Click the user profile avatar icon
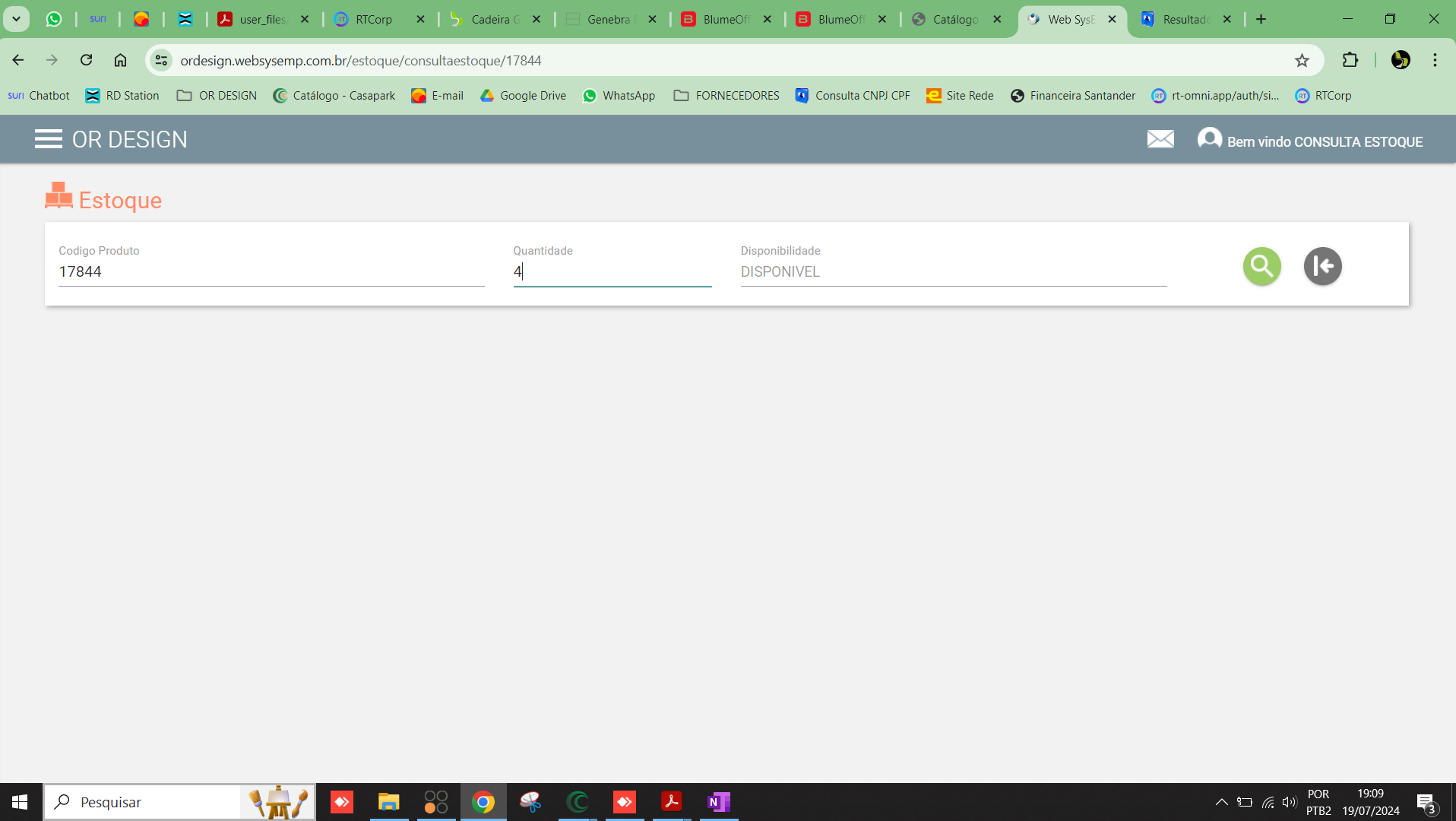 click(x=1209, y=139)
